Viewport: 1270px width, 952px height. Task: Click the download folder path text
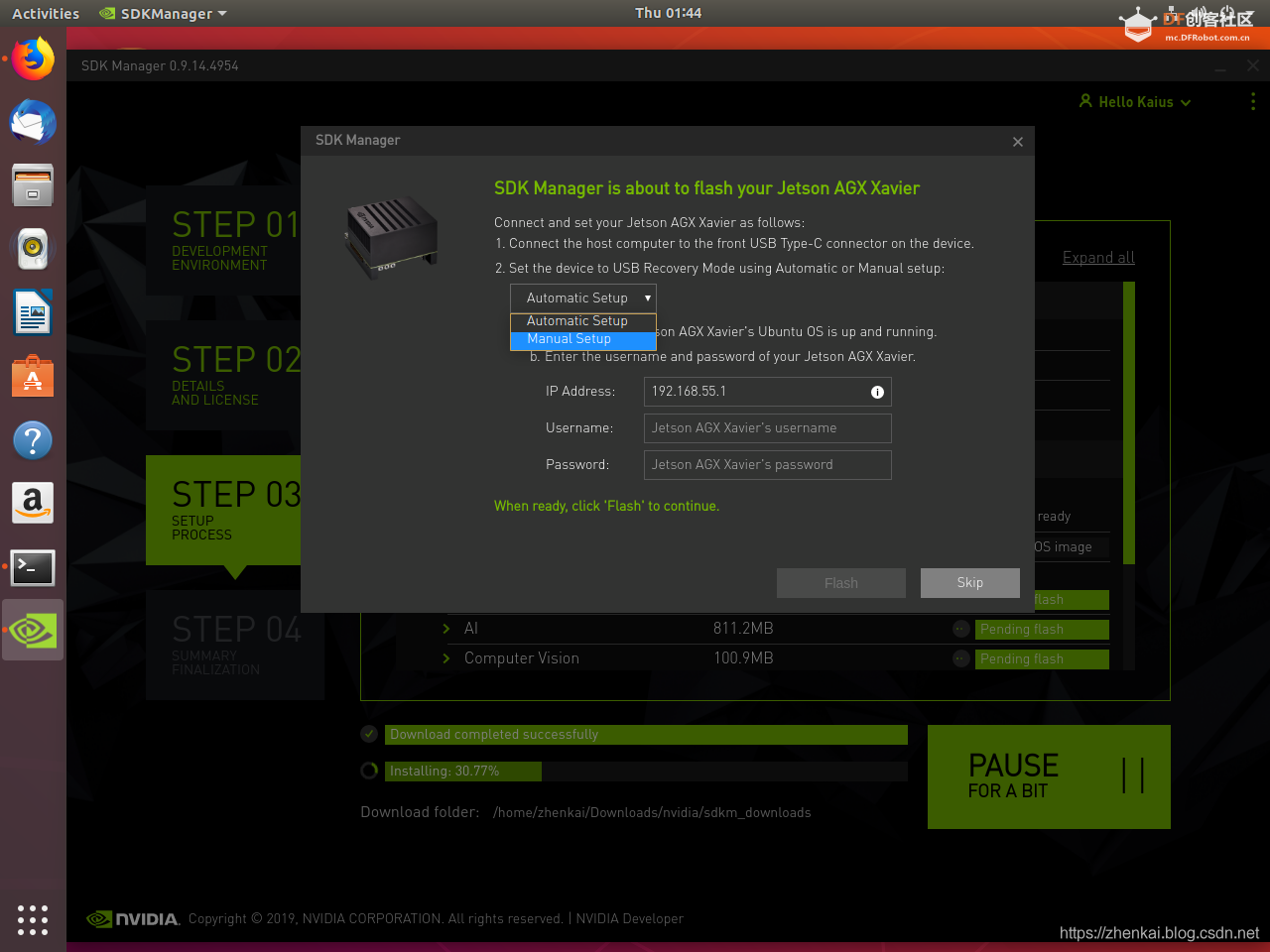coord(652,812)
